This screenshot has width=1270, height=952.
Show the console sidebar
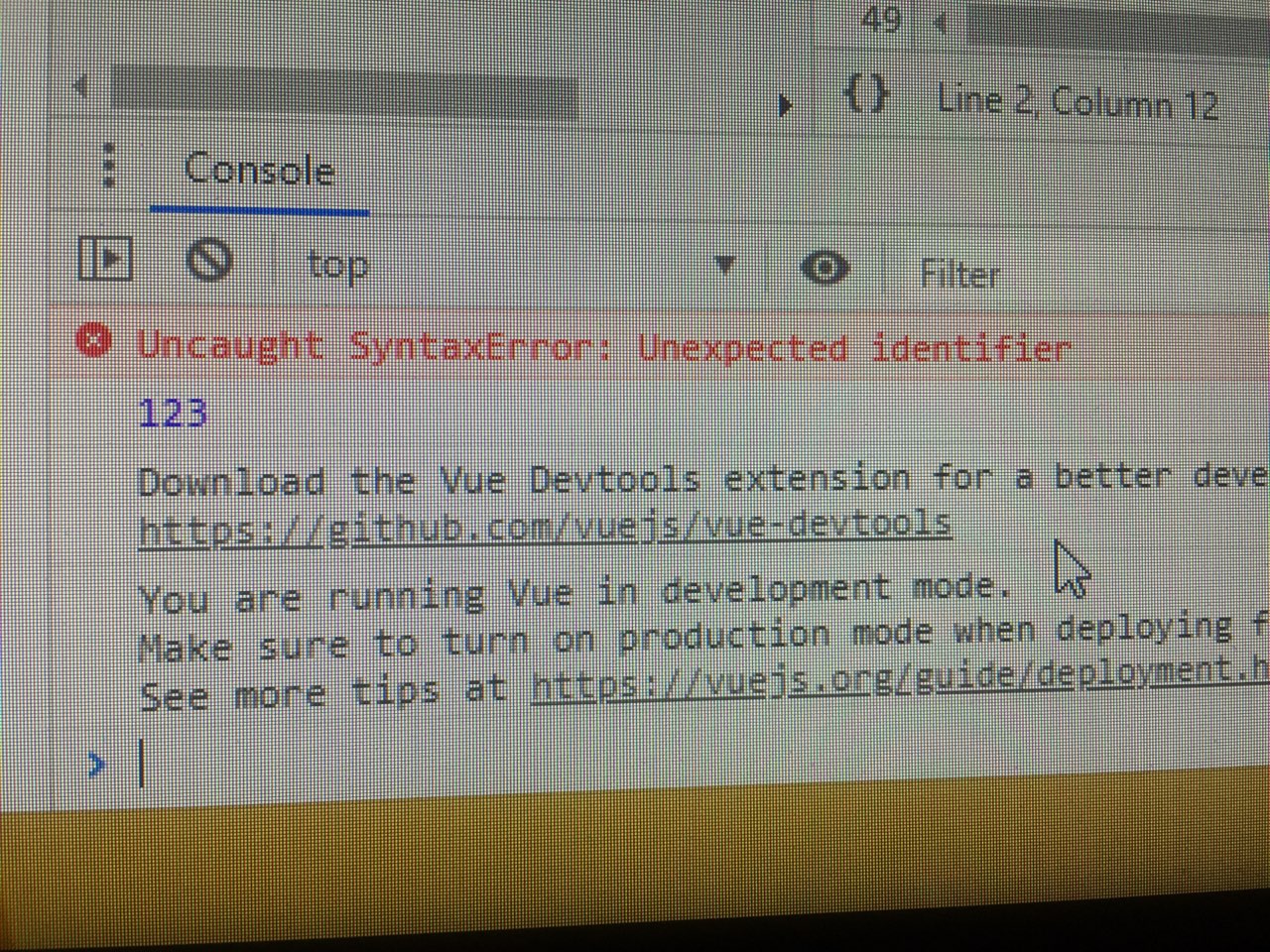[x=105, y=259]
